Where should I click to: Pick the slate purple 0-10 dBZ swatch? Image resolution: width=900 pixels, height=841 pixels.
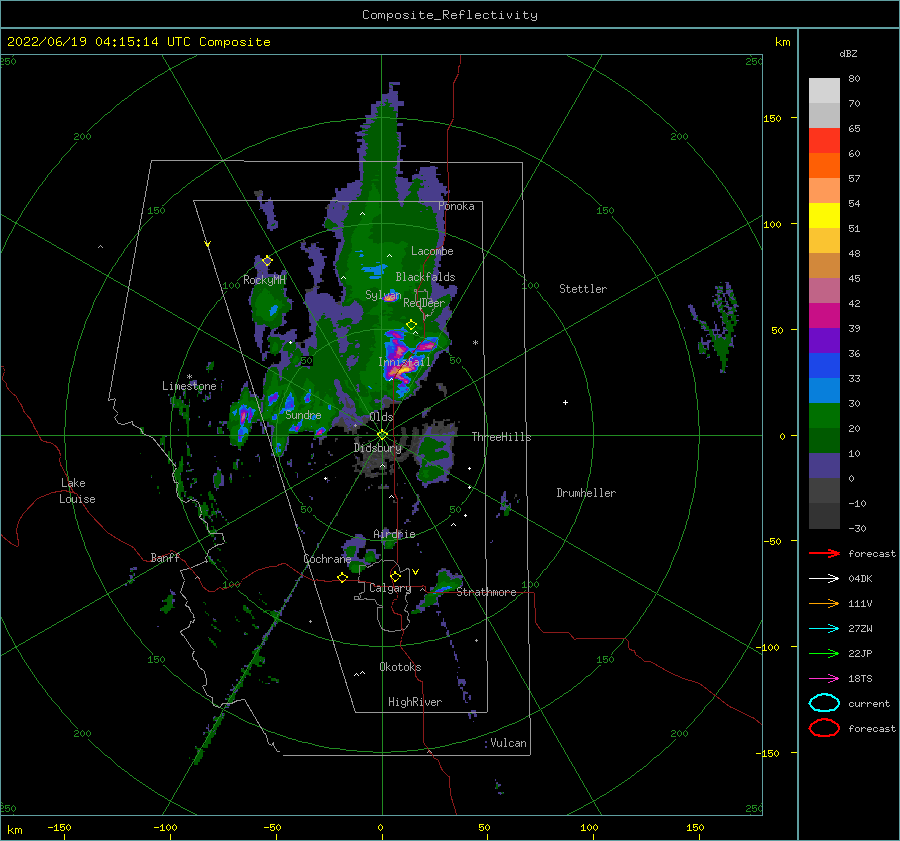pos(824,466)
